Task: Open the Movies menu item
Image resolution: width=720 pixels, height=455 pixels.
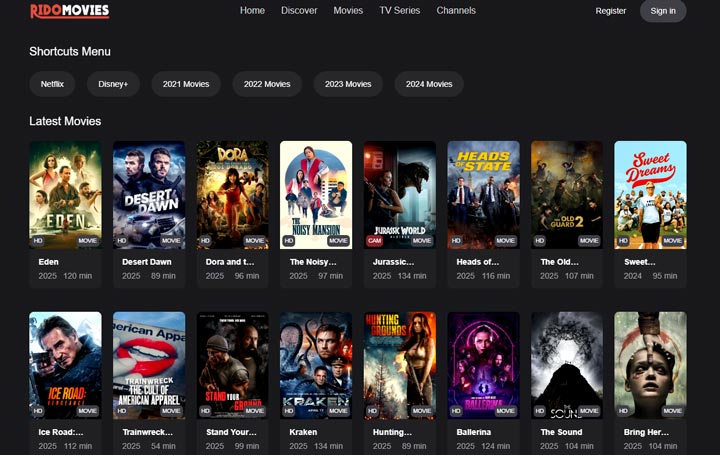Action: 348,11
